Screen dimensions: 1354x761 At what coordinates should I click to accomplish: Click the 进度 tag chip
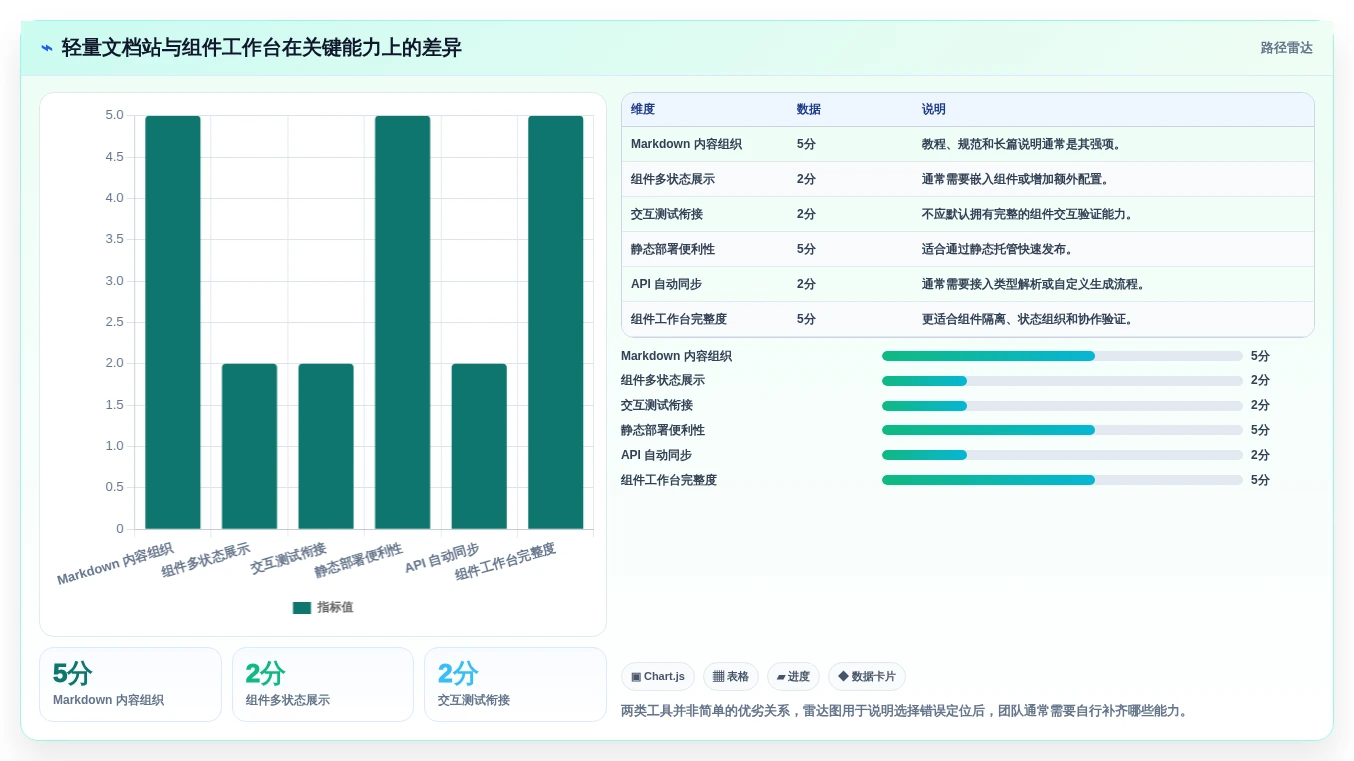[x=793, y=677]
